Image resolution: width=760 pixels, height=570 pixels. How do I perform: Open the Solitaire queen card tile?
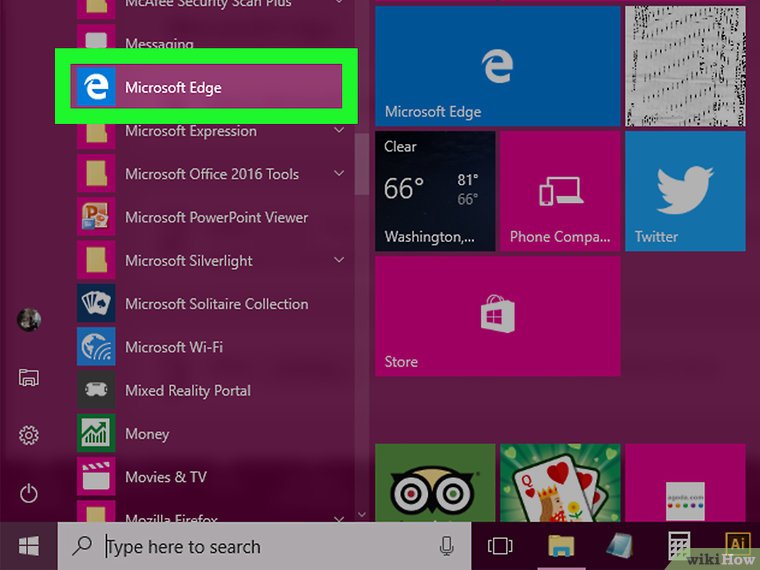tap(560, 483)
